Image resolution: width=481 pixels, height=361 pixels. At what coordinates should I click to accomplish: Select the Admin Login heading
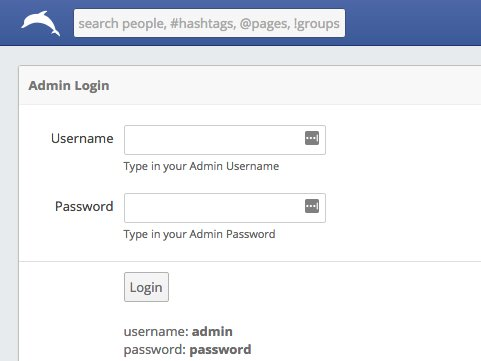(69, 86)
